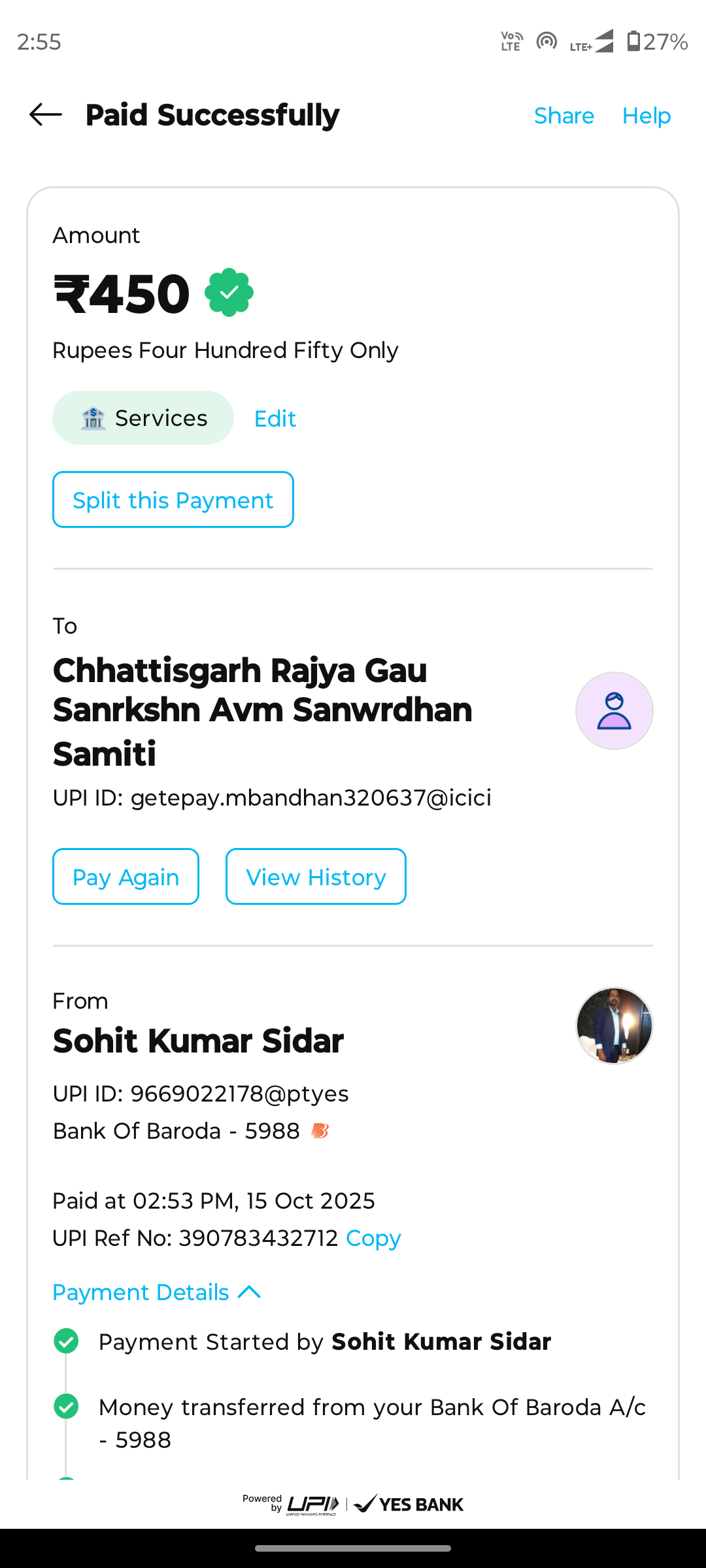The width and height of the screenshot is (706, 1568).
Task: Copy the UPI reference number
Action: [373, 1238]
